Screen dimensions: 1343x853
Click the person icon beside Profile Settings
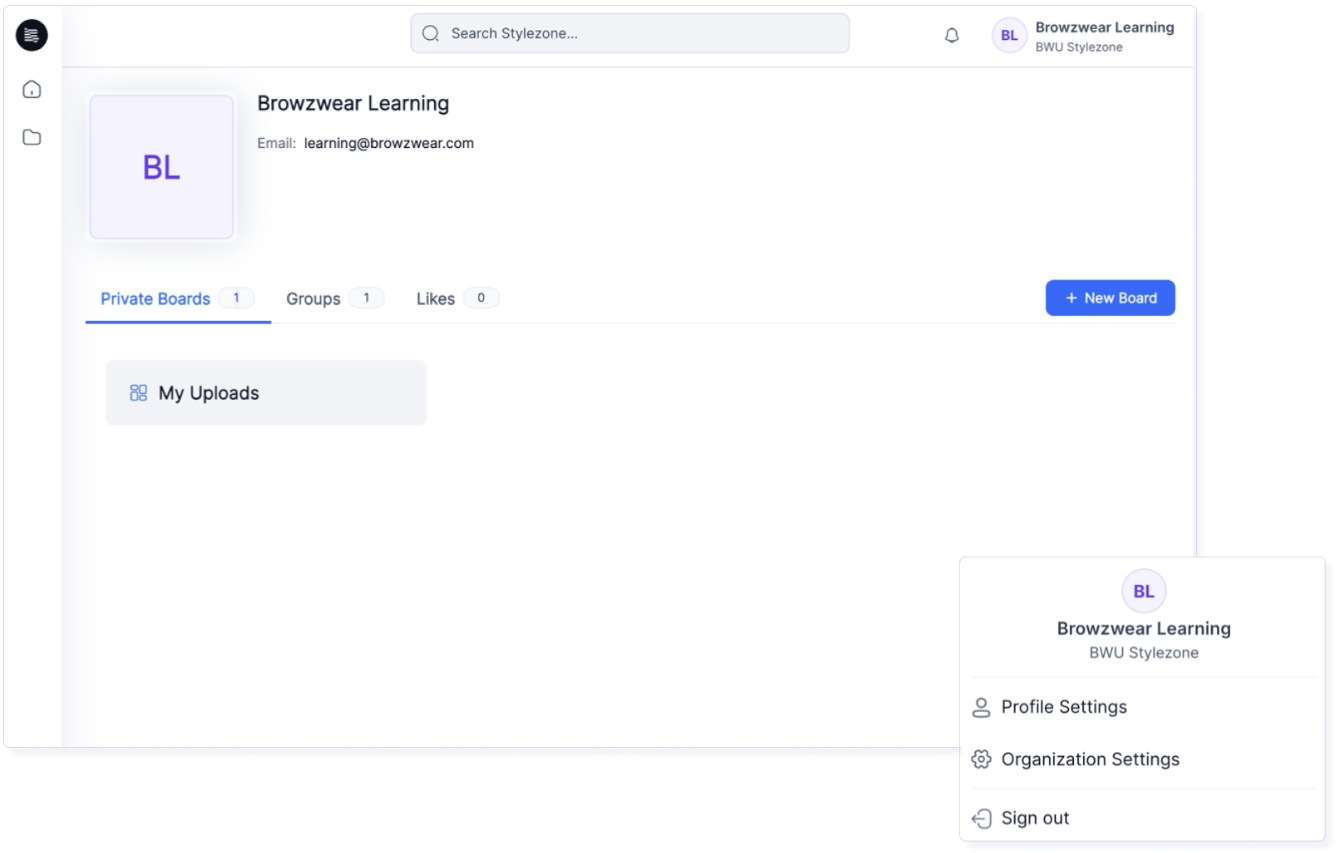coord(981,707)
